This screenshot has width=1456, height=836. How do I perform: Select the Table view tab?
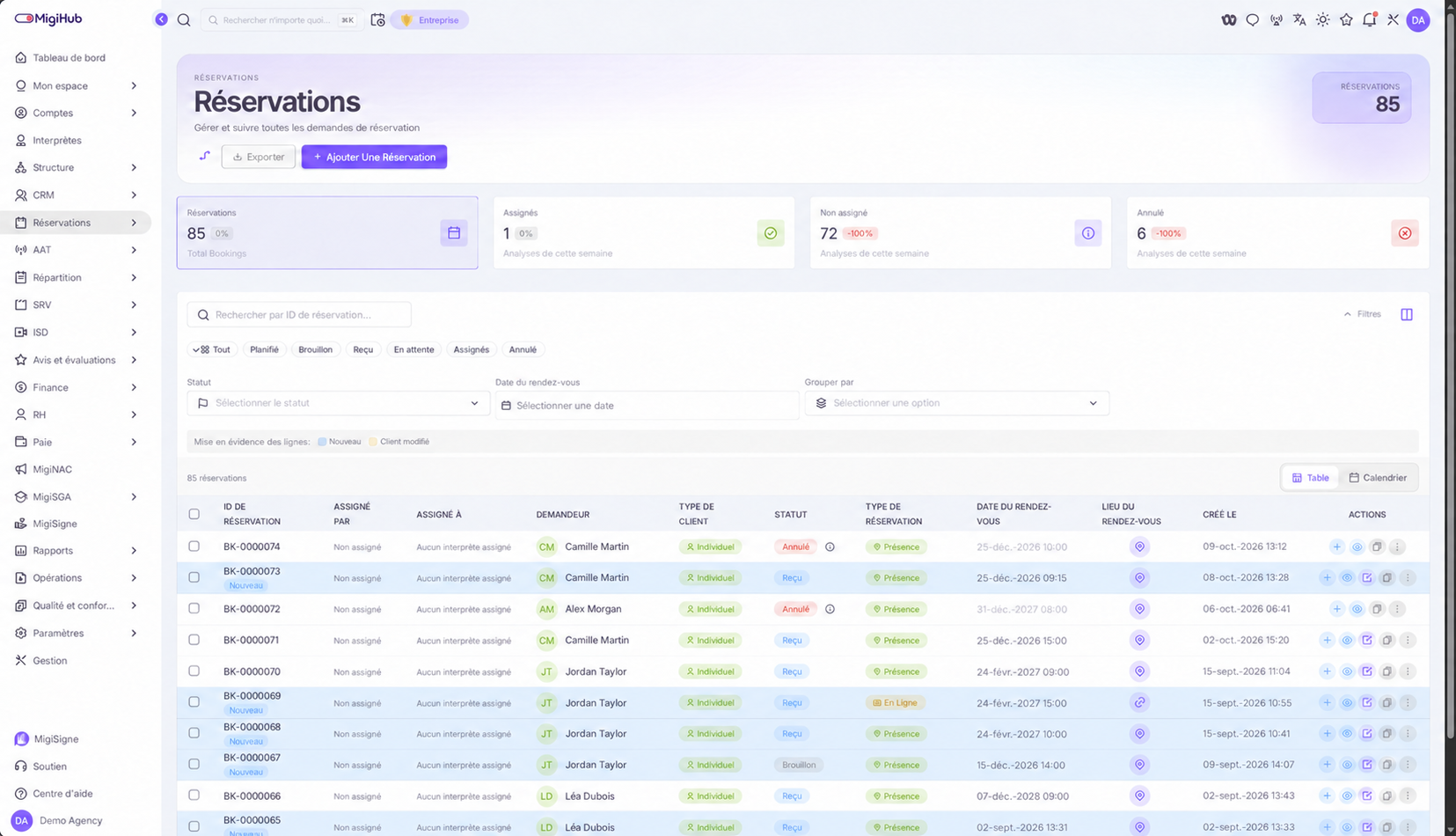(1310, 478)
